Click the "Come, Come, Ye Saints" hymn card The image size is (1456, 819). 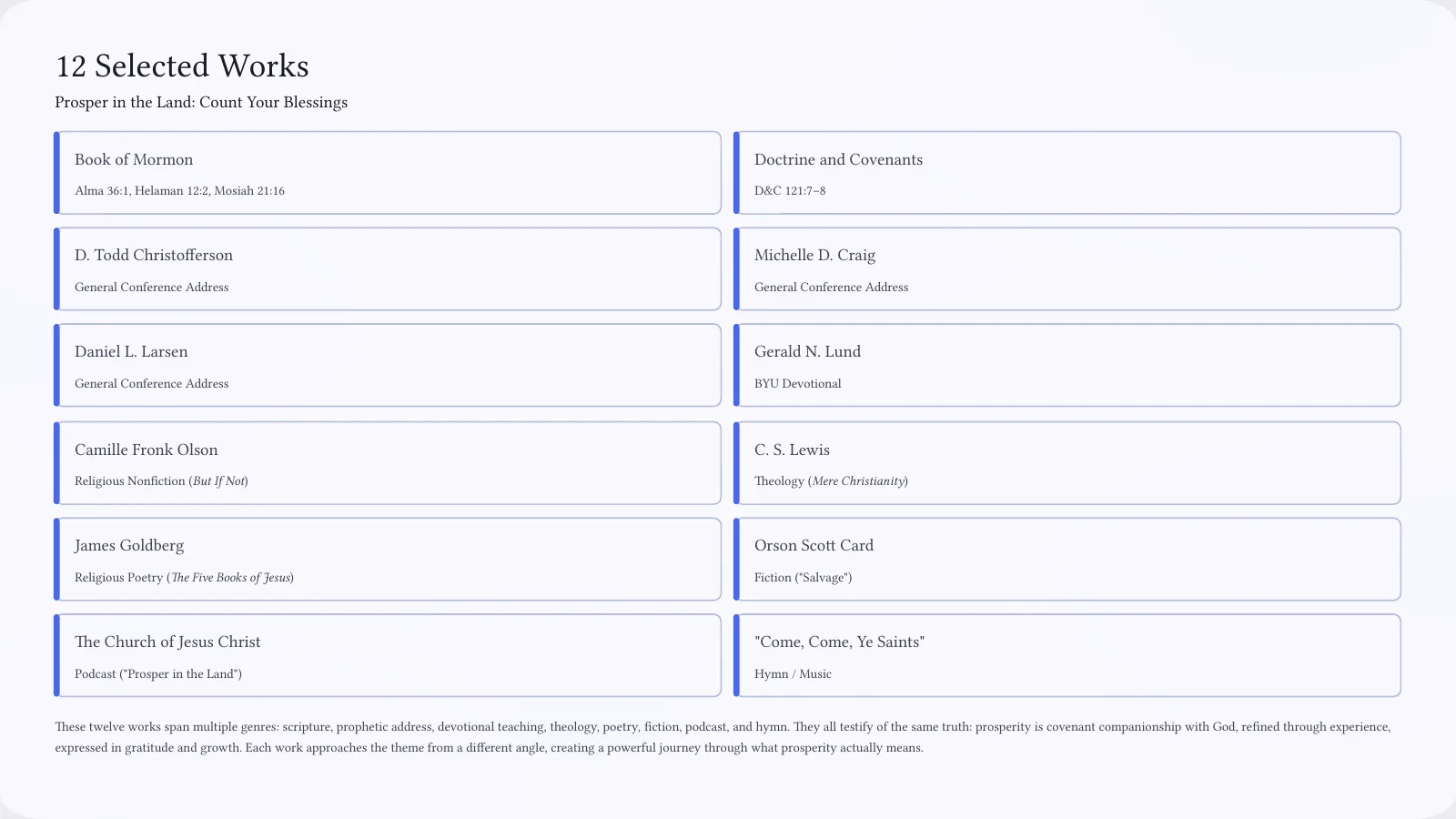click(x=1067, y=656)
